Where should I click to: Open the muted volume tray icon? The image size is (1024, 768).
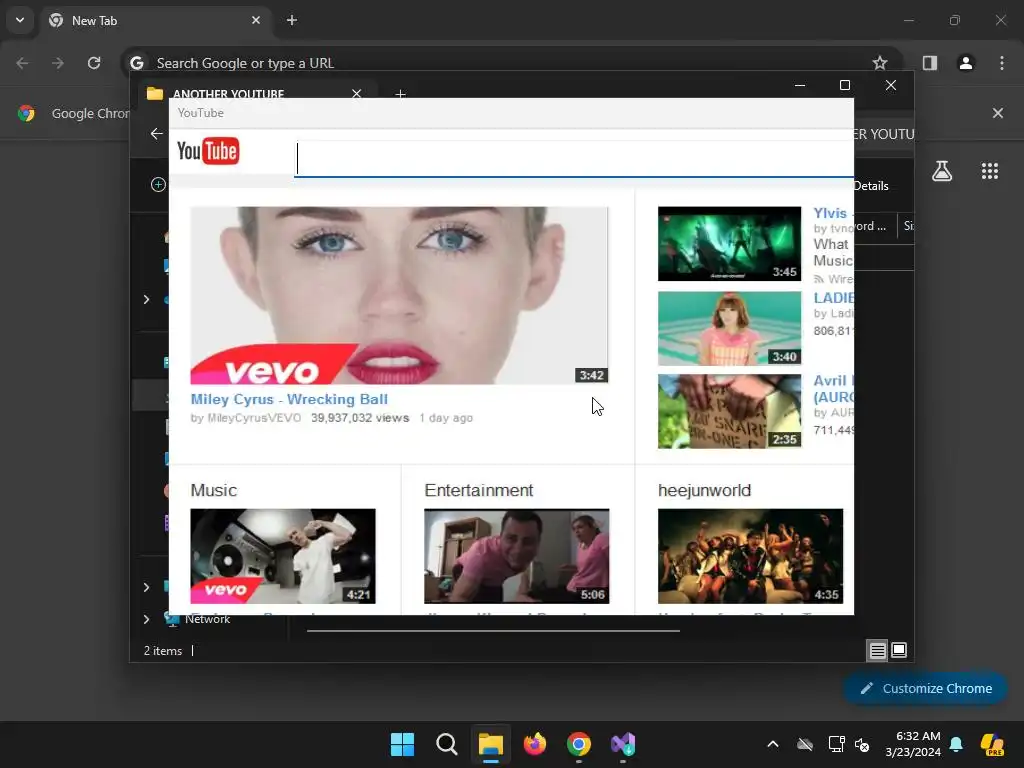[862, 744]
